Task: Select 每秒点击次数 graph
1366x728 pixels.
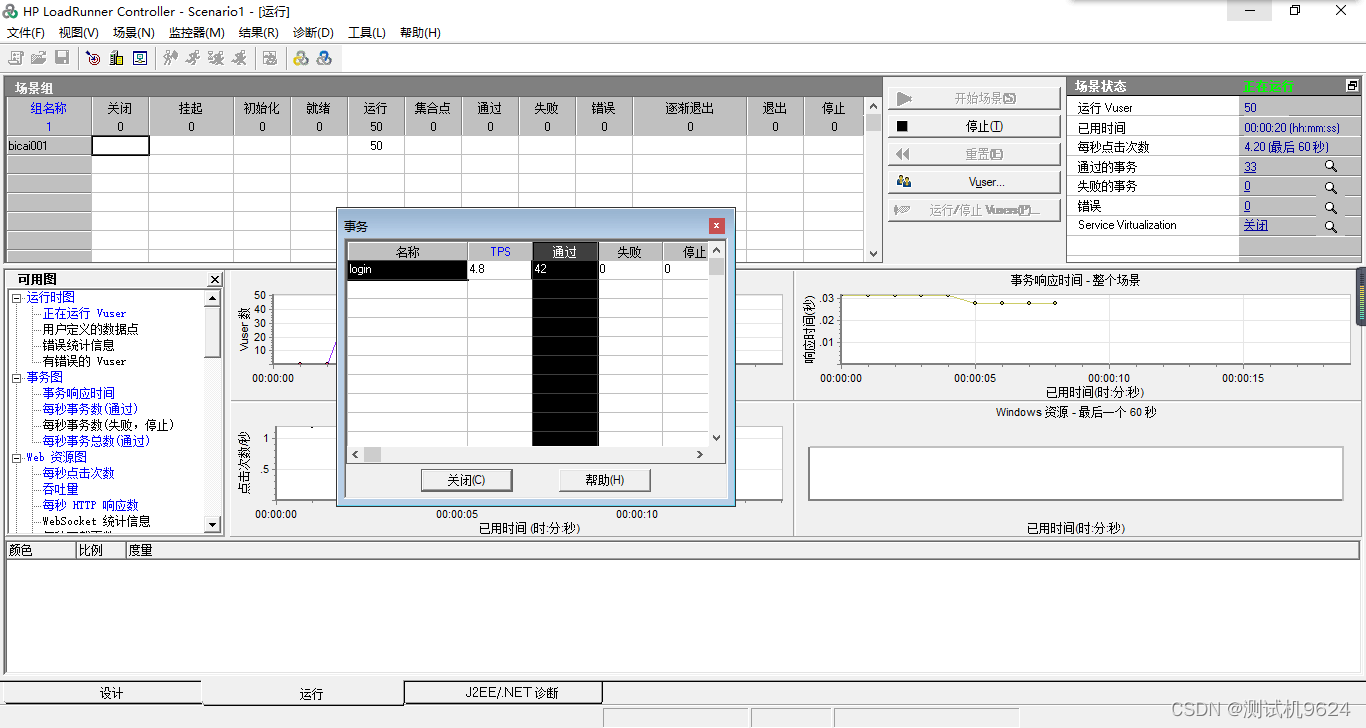Action: (78, 473)
